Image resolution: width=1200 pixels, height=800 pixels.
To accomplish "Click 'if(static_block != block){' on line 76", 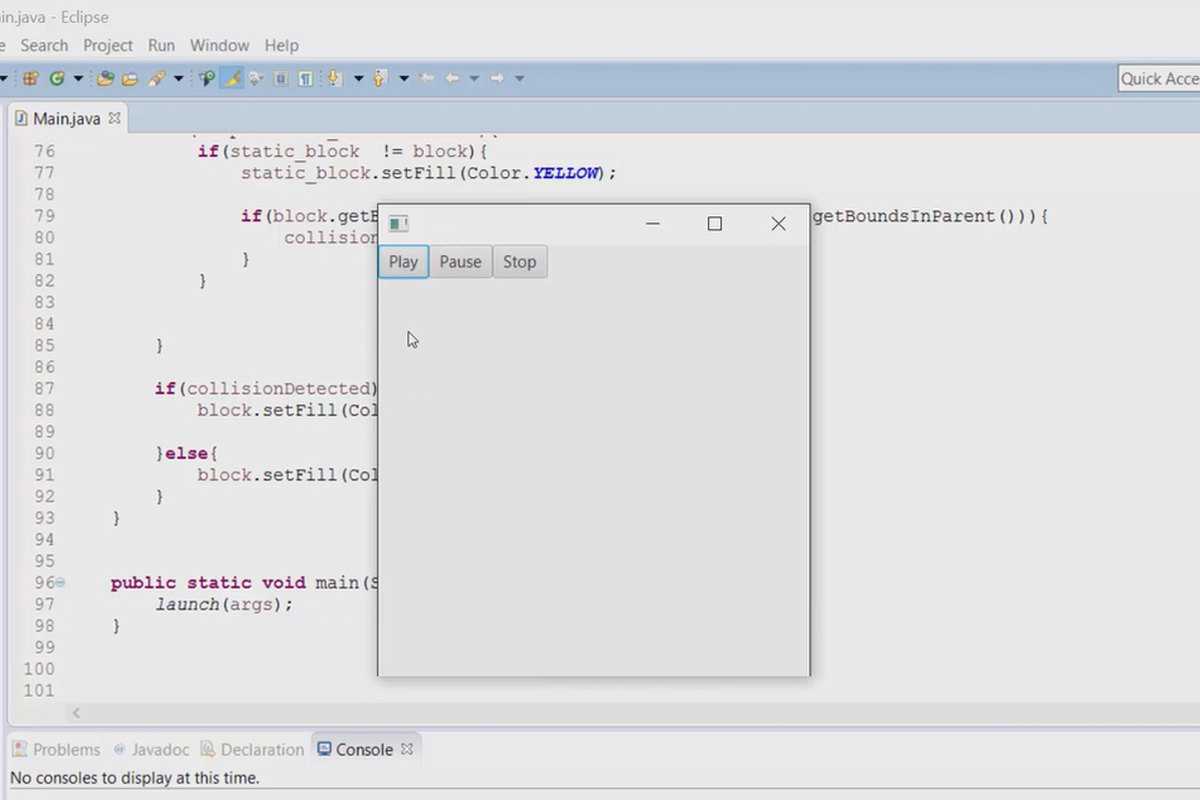I will 342,151.
